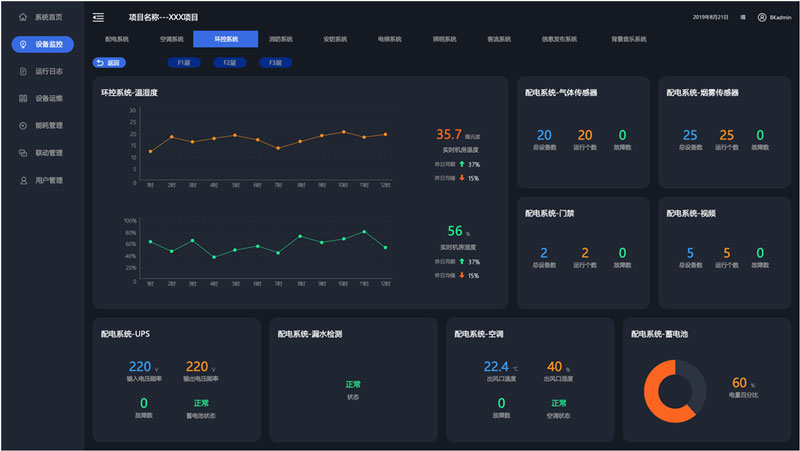The width and height of the screenshot is (800, 451).
Task: Choose the F3层 floor button
Action: click(275, 63)
